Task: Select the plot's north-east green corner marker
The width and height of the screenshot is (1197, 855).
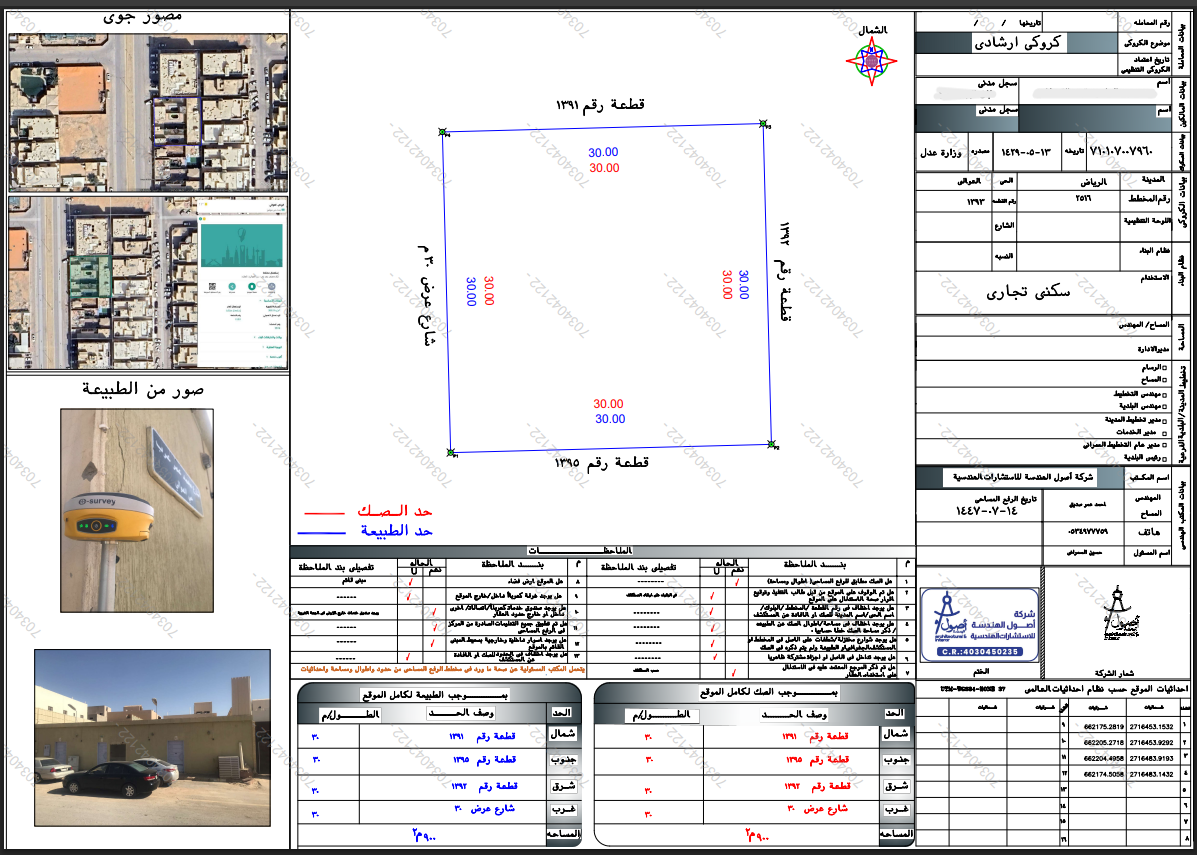Action: point(762,123)
